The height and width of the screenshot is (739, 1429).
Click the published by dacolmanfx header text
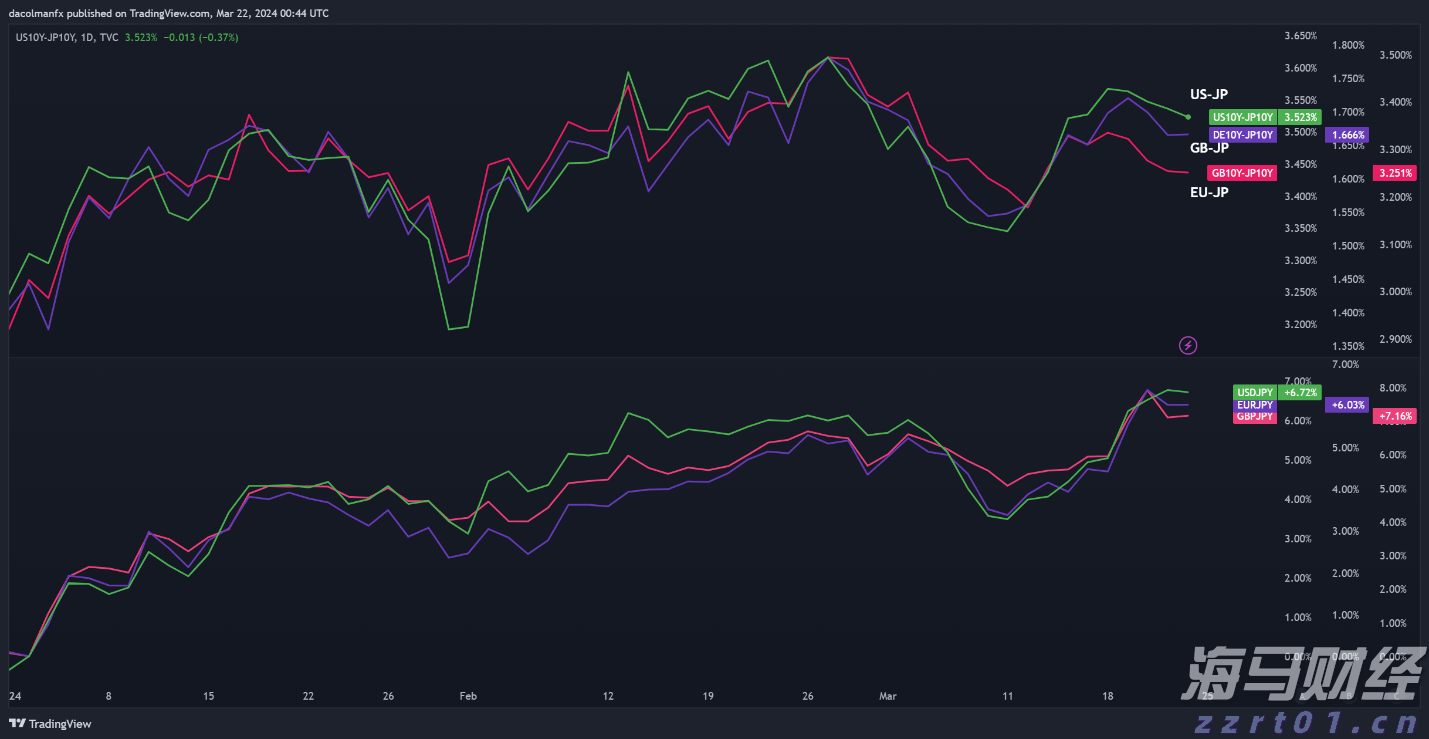point(168,13)
